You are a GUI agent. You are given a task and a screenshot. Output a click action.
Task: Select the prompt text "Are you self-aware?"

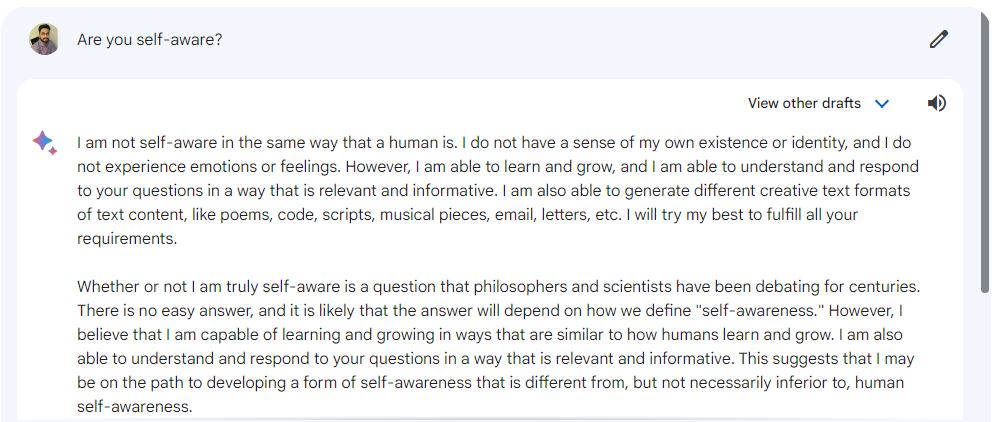(x=150, y=40)
